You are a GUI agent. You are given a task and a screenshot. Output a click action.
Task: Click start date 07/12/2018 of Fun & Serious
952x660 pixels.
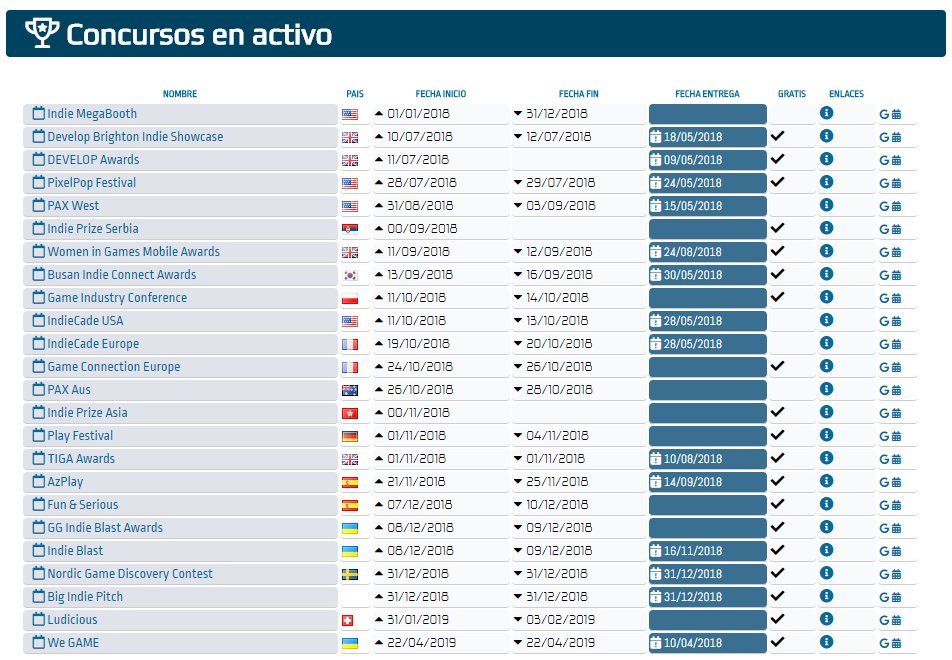pos(420,505)
